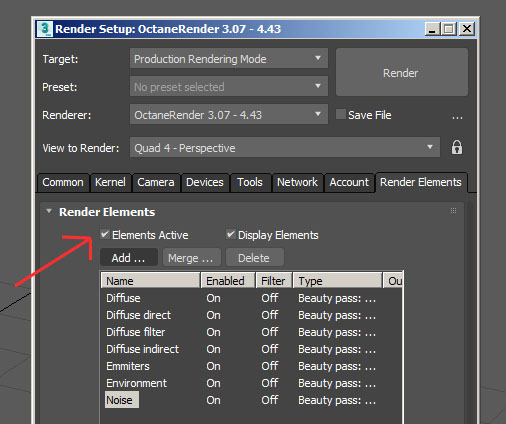Click the 3ds Max application icon in title bar
This screenshot has width=506, height=424.
(45, 29)
